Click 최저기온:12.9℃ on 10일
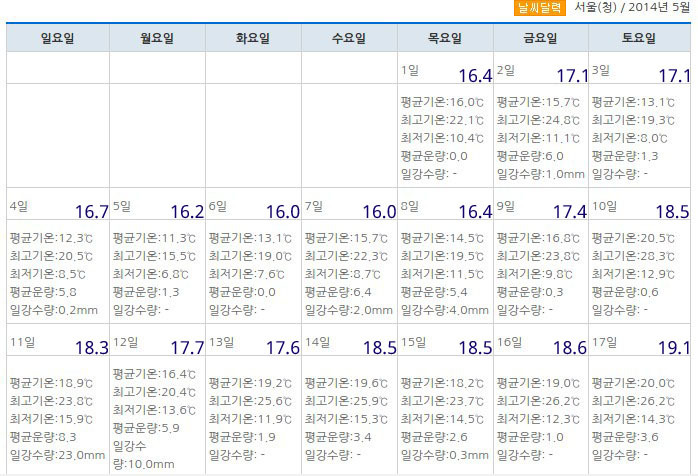 click(x=633, y=274)
